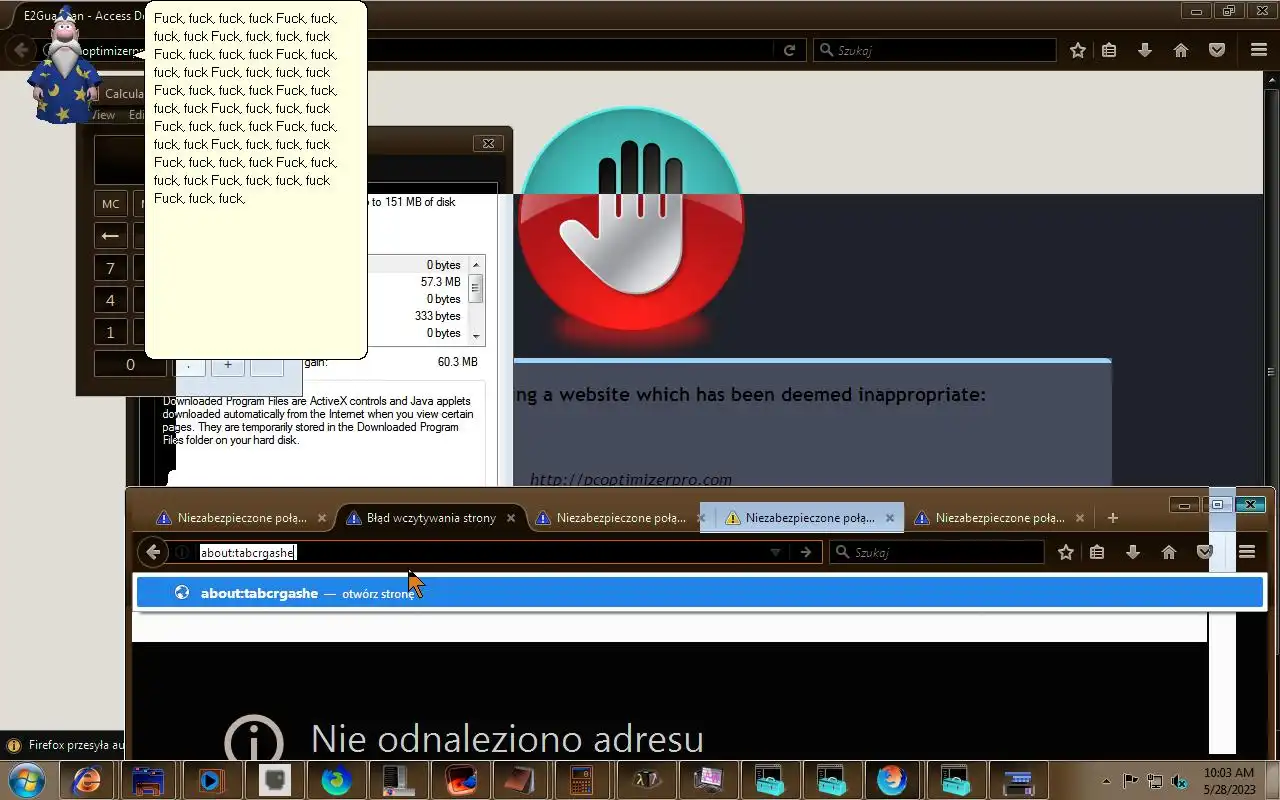1280x800 pixels.
Task: Open Windows Media Player taskbar icon
Action: pos(211,780)
